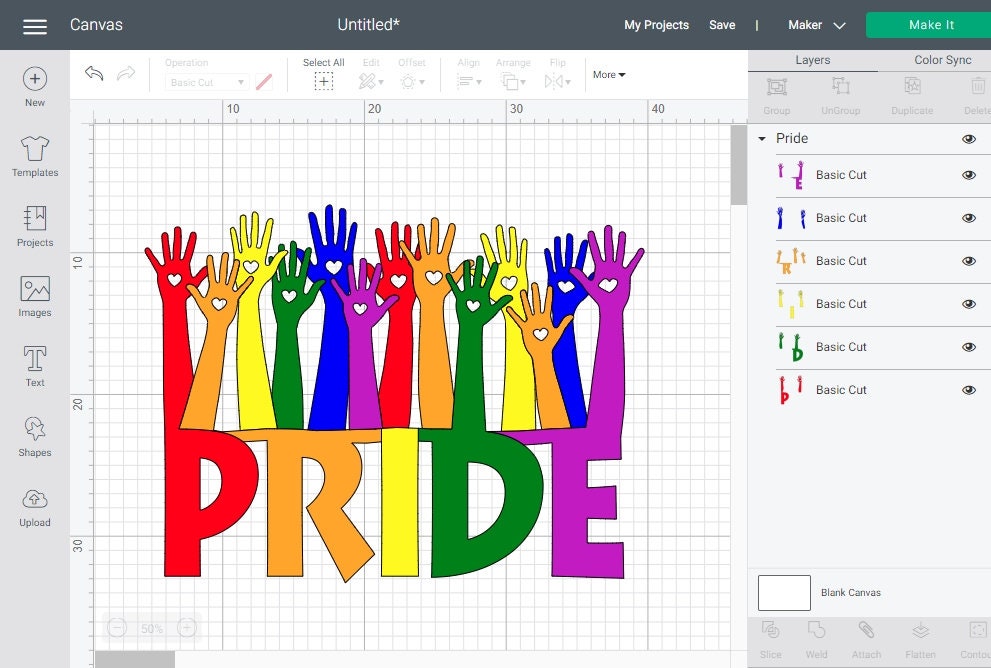The height and width of the screenshot is (668, 991).
Task: Open the Operation dropdown
Action: click(x=205, y=83)
